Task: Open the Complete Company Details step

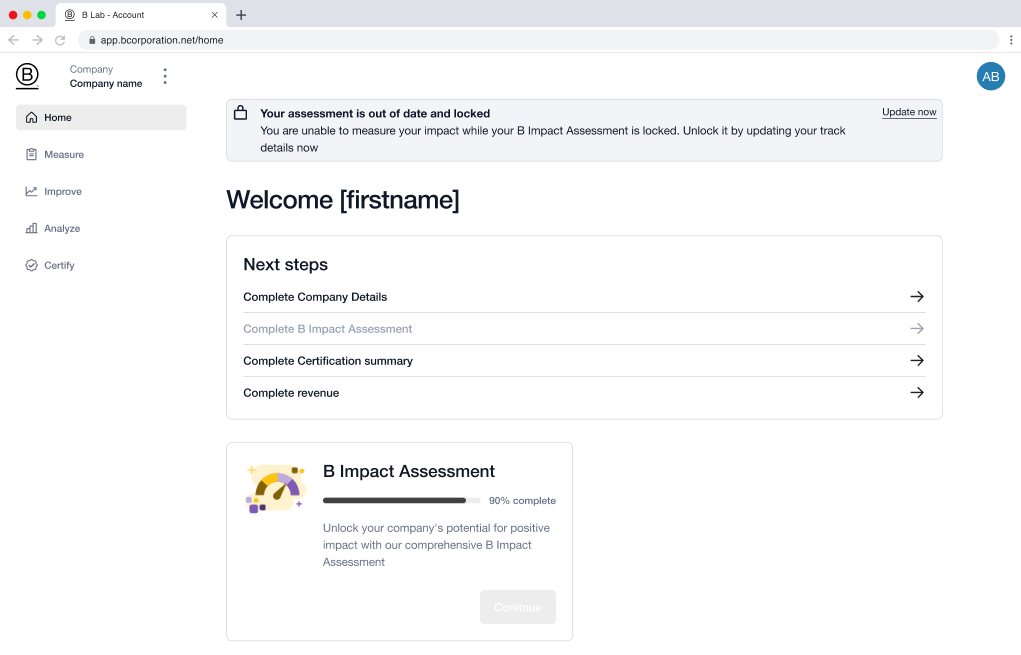Action: point(584,297)
